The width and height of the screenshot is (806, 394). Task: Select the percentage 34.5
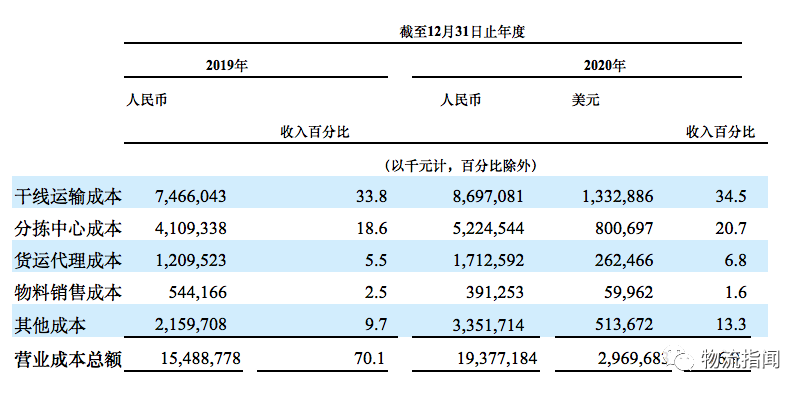730,196
